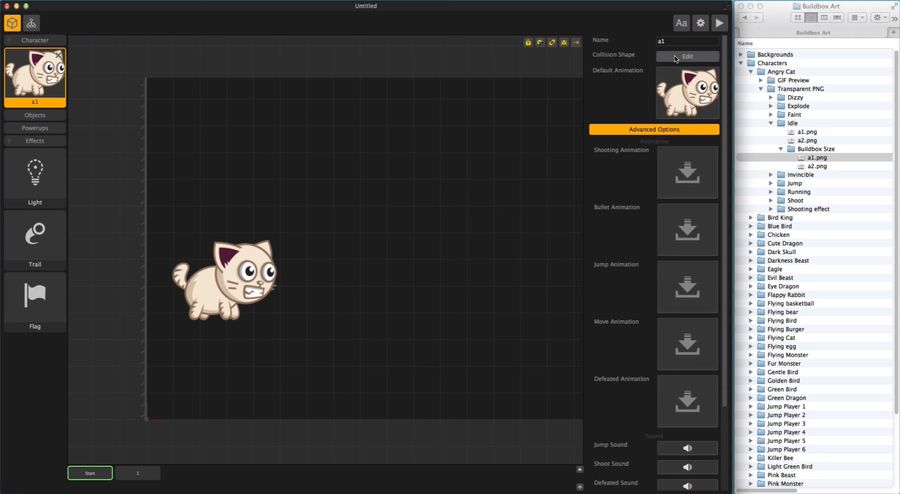Go back in Finder Buildbox Art window
Screen dimensions: 900x494
click(745, 18)
